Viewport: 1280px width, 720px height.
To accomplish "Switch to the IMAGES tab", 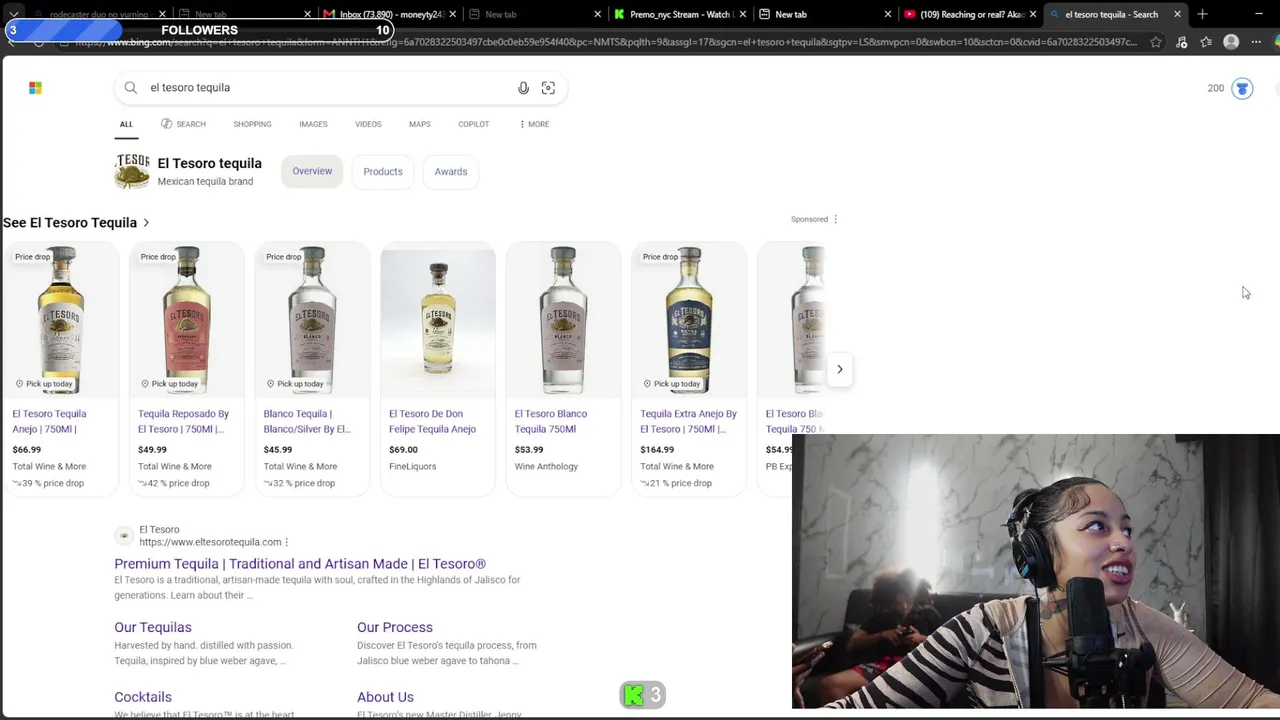I will [313, 124].
